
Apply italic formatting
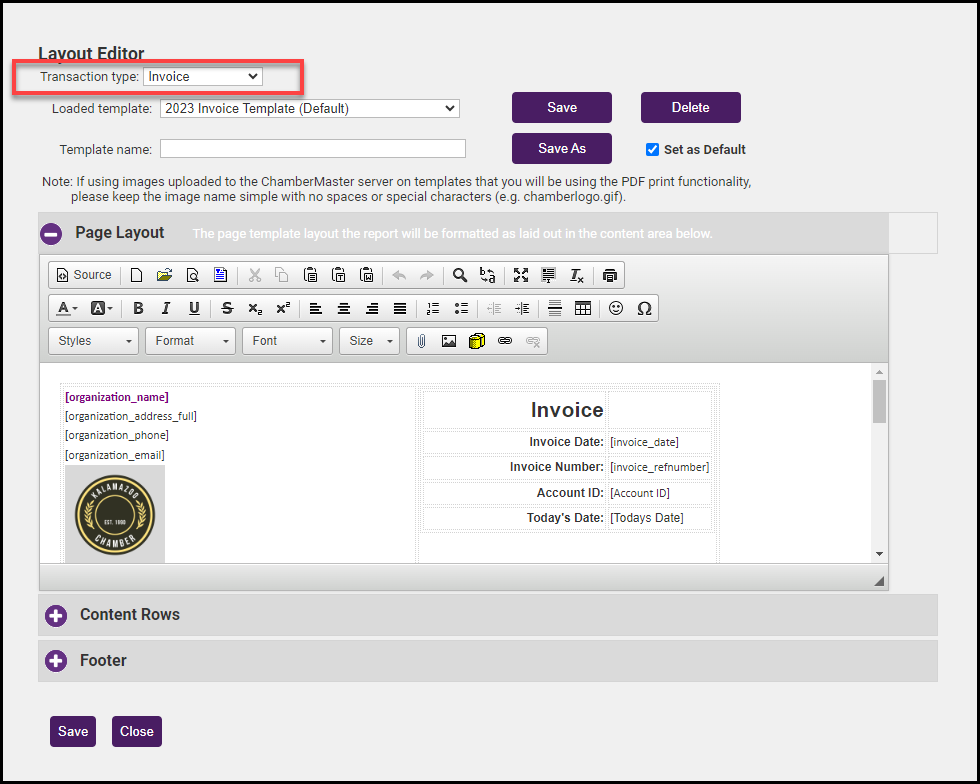[166, 308]
